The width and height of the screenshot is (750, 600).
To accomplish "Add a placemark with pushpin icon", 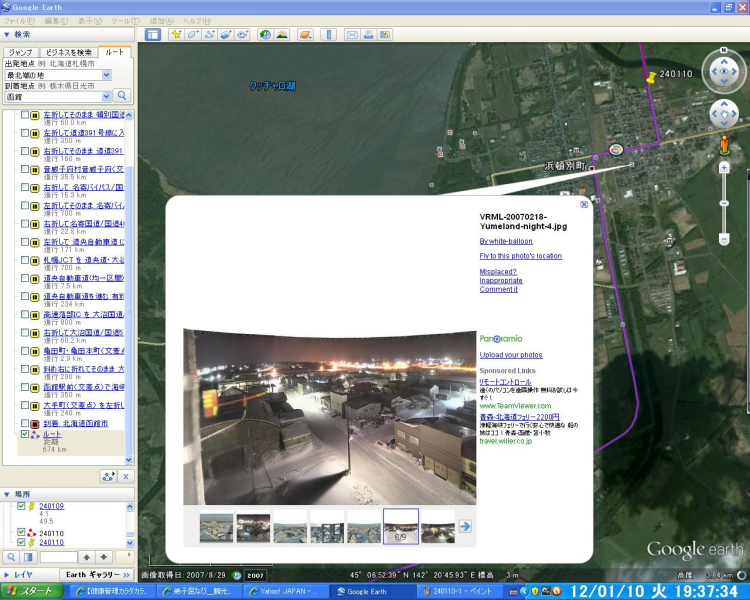I will 176,34.
